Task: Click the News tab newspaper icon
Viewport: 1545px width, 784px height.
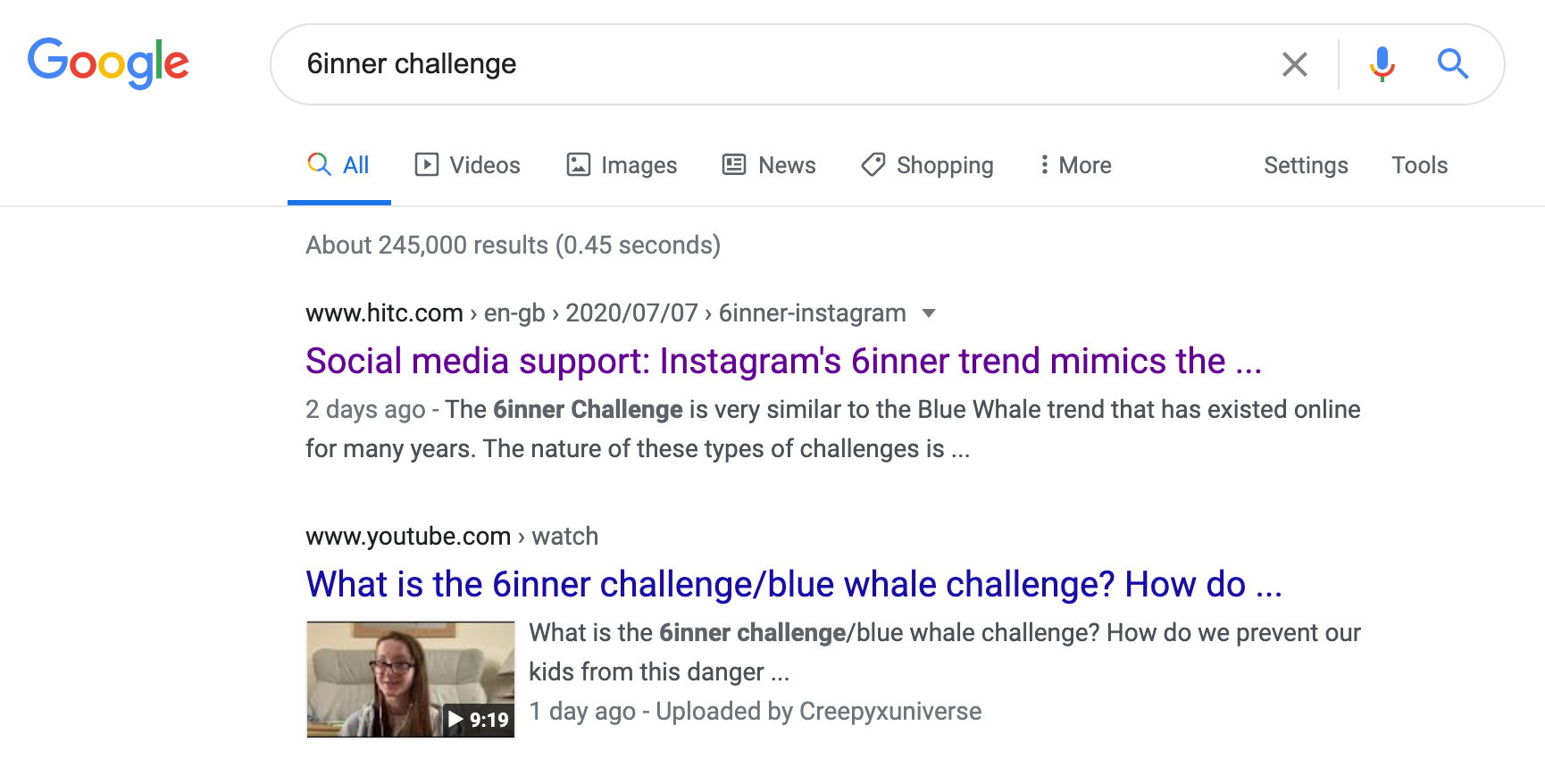Action: [734, 165]
